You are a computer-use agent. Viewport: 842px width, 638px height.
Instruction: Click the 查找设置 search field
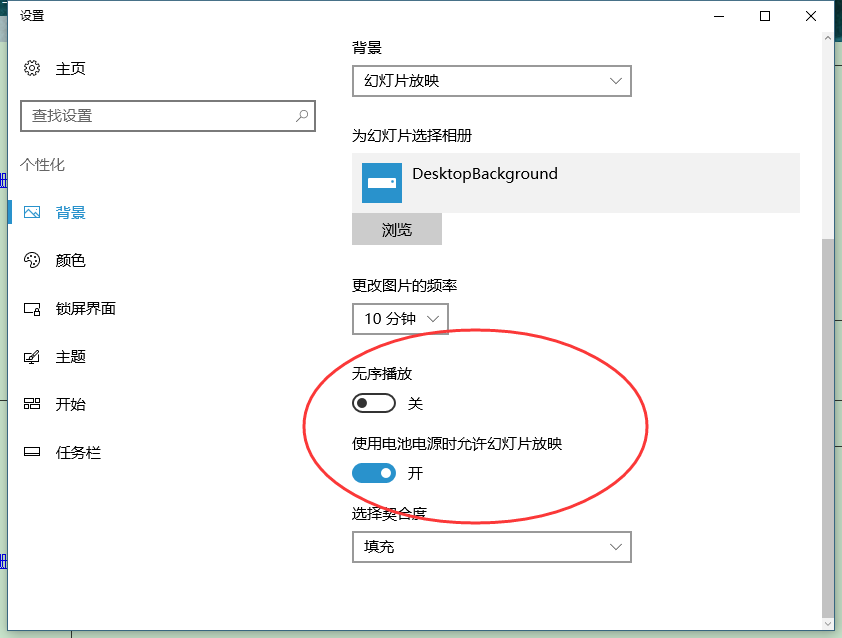point(168,116)
